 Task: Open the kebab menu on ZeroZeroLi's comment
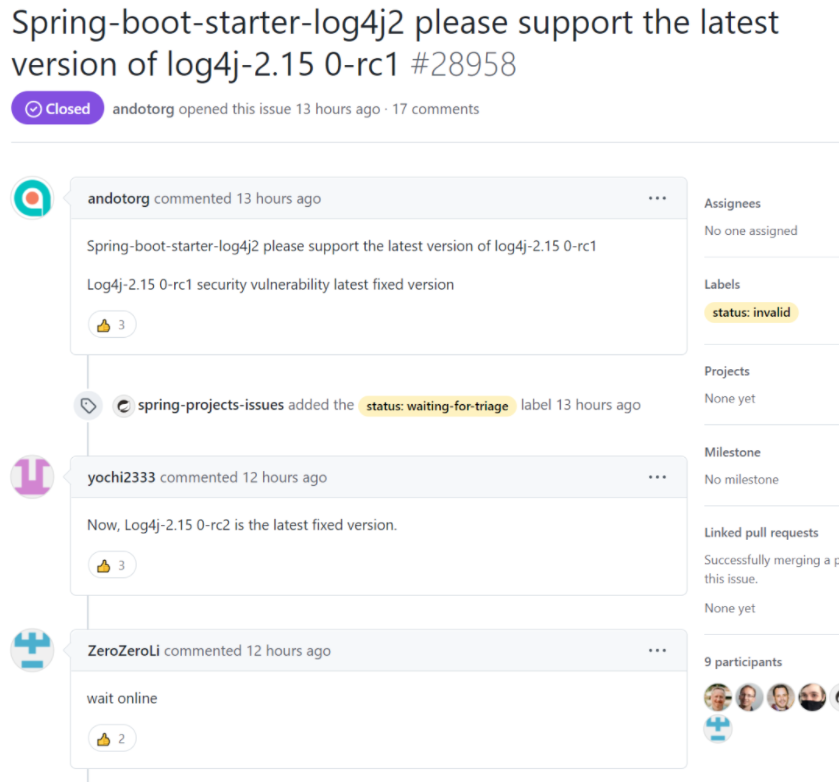tap(657, 650)
